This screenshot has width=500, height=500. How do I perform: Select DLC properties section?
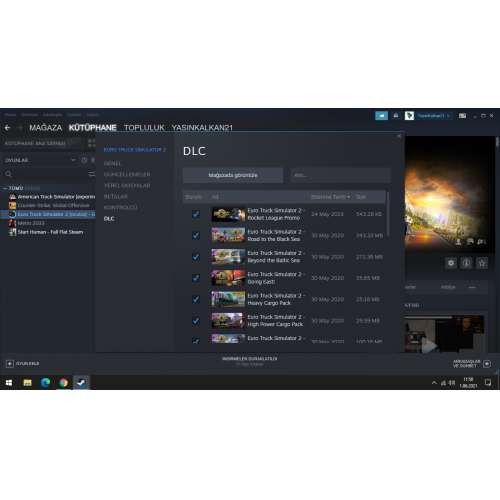point(109,219)
